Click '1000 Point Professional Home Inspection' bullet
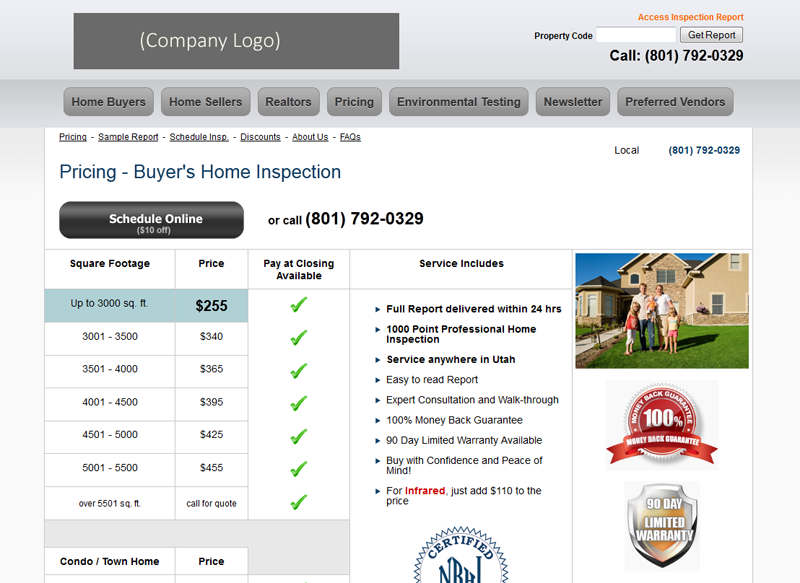 [461, 334]
